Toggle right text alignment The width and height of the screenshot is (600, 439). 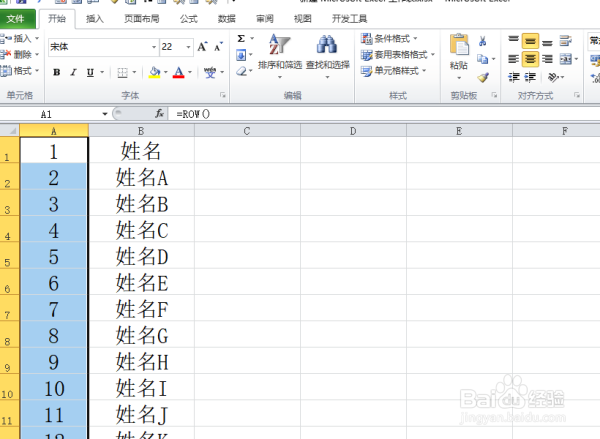coord(547,59)
